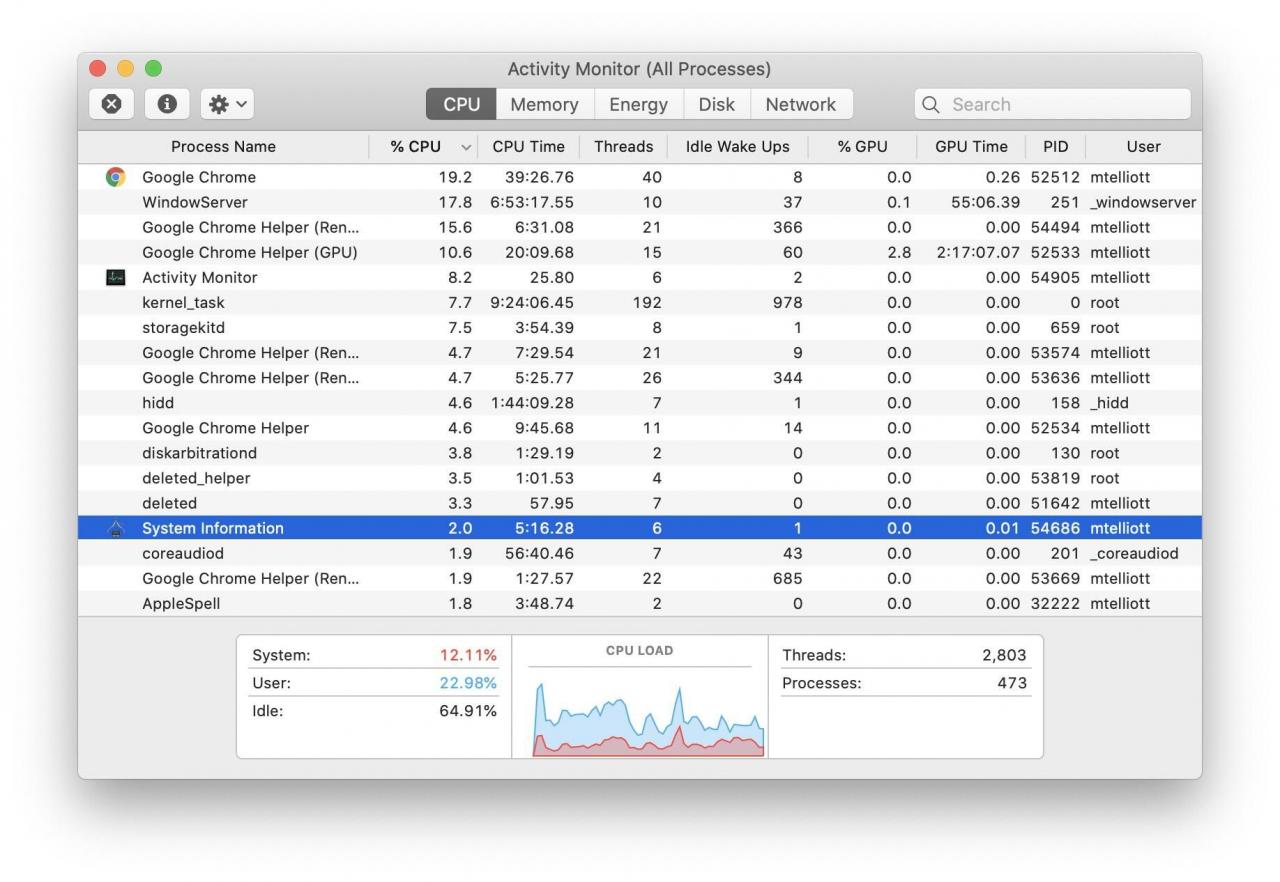This screenshot has width=1280, height=882.
Task: Sort by the GPU Time column
Action: [971, 146]
